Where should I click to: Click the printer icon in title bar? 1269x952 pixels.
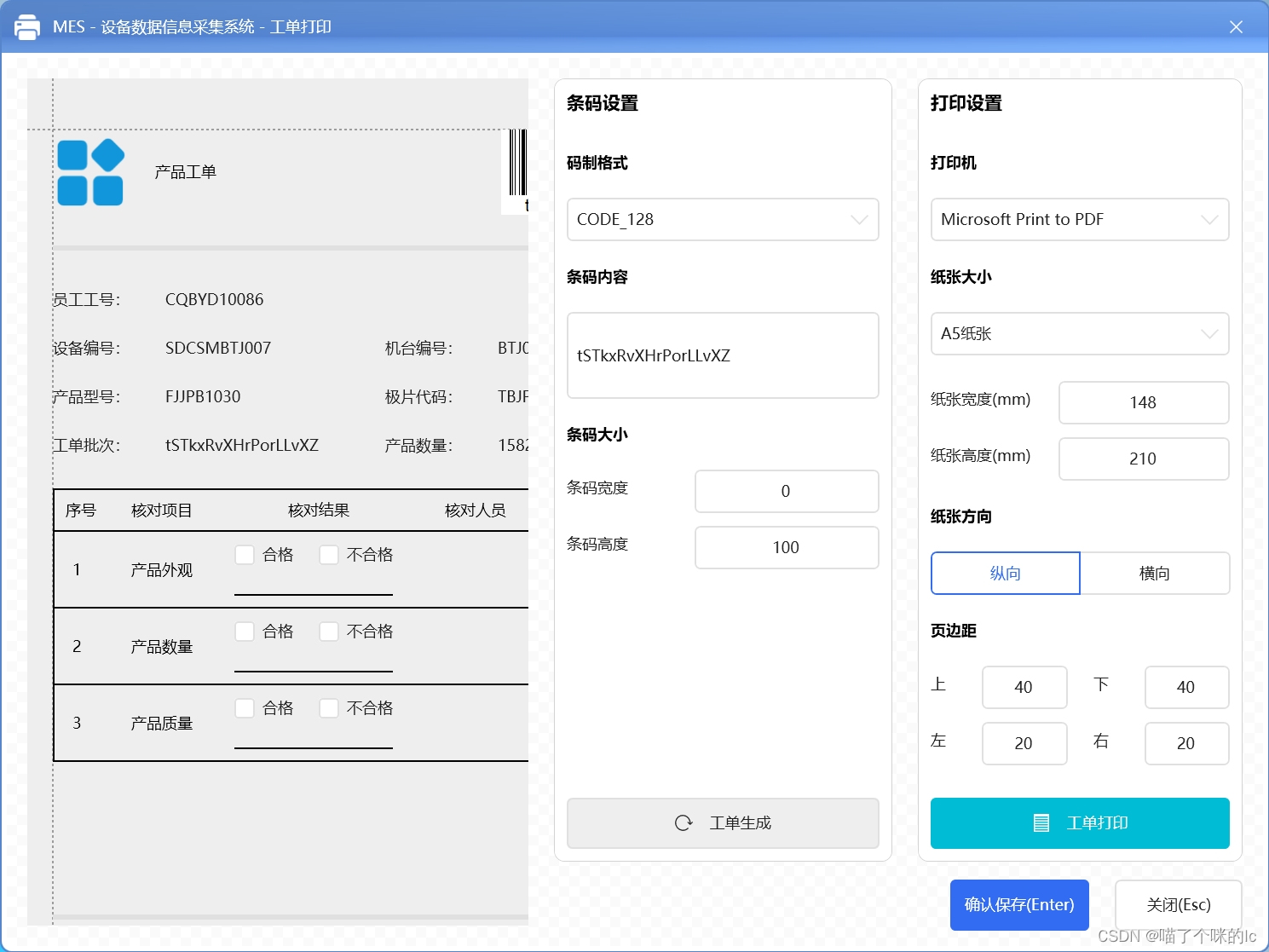pos(27,27)
